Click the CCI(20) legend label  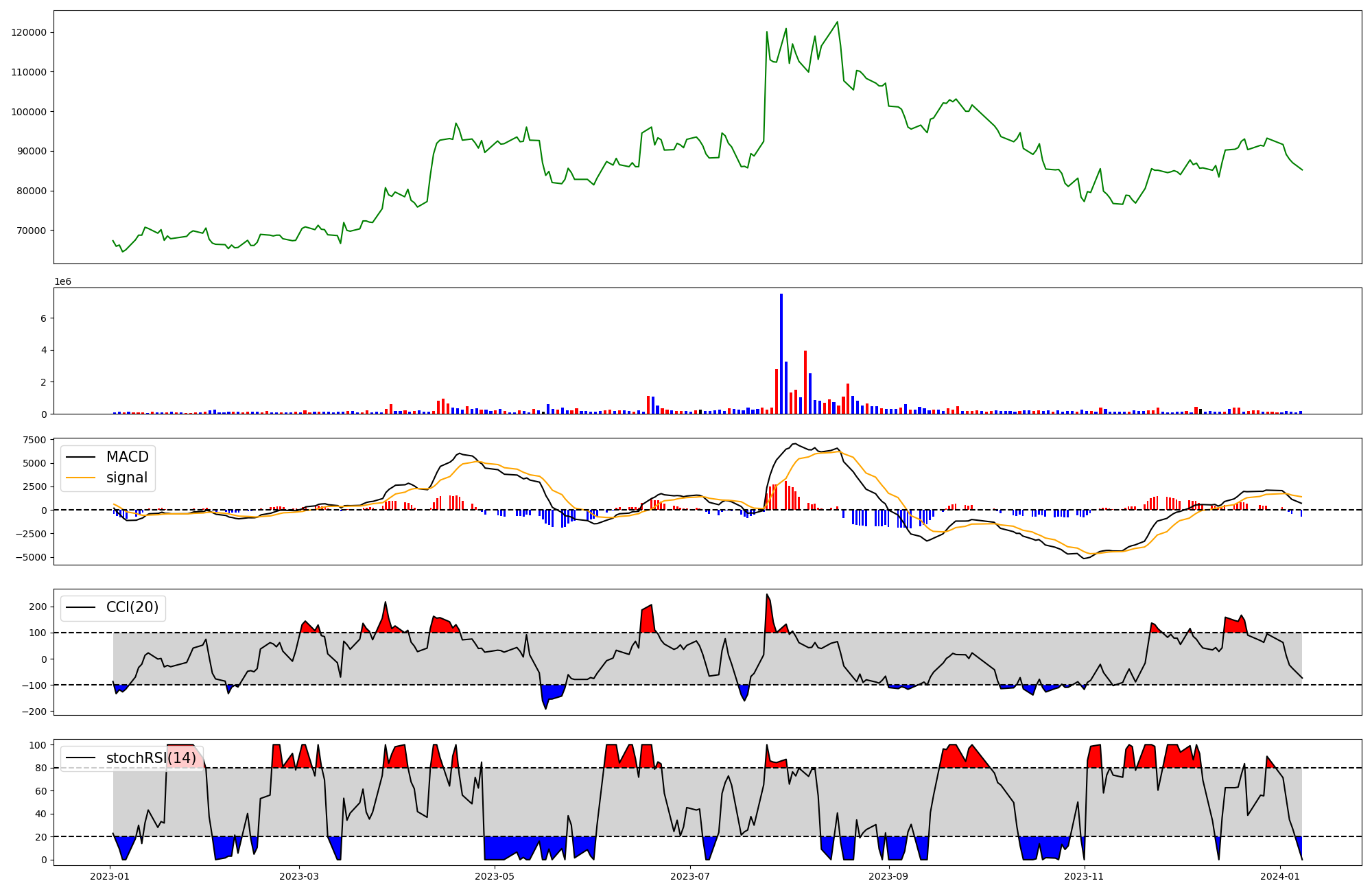pyautogui.click(x=132, y=607)
